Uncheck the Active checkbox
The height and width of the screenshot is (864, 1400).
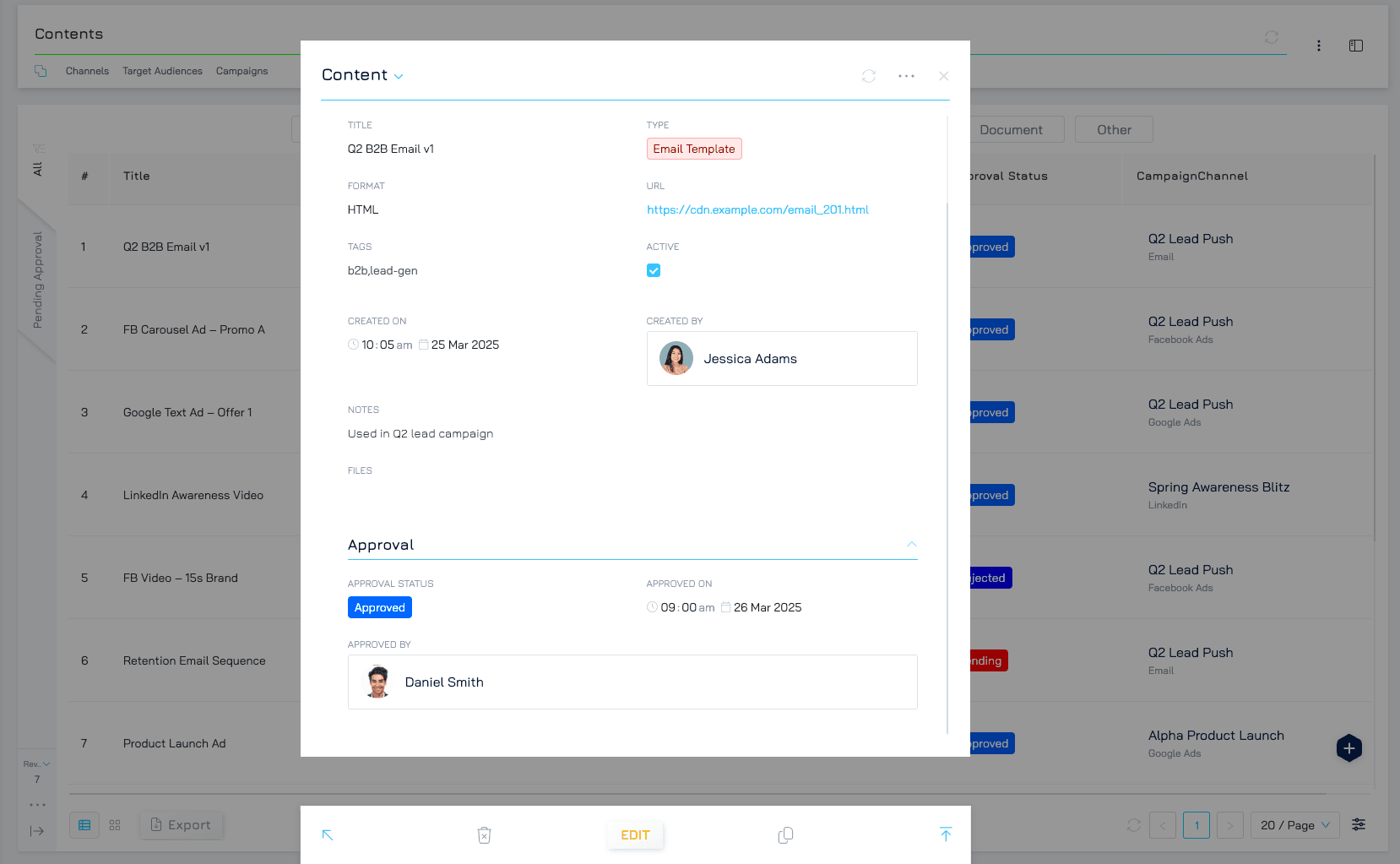pyautogui.click(x=654, y=270)
